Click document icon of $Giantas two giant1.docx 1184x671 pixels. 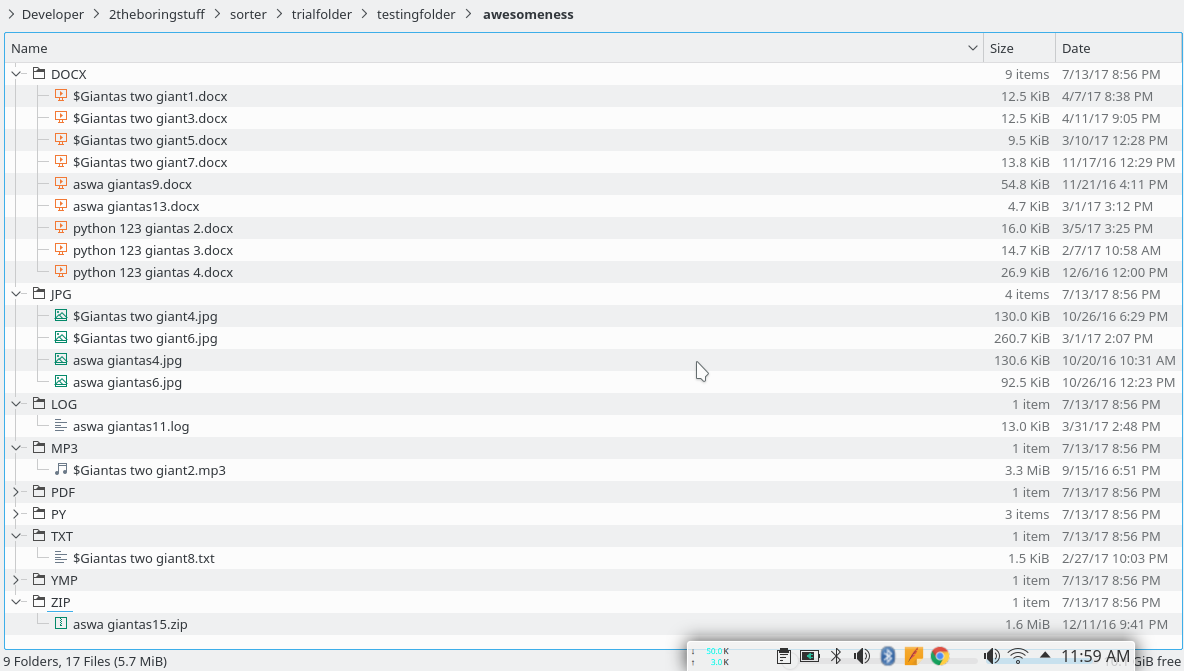(61, 95)
